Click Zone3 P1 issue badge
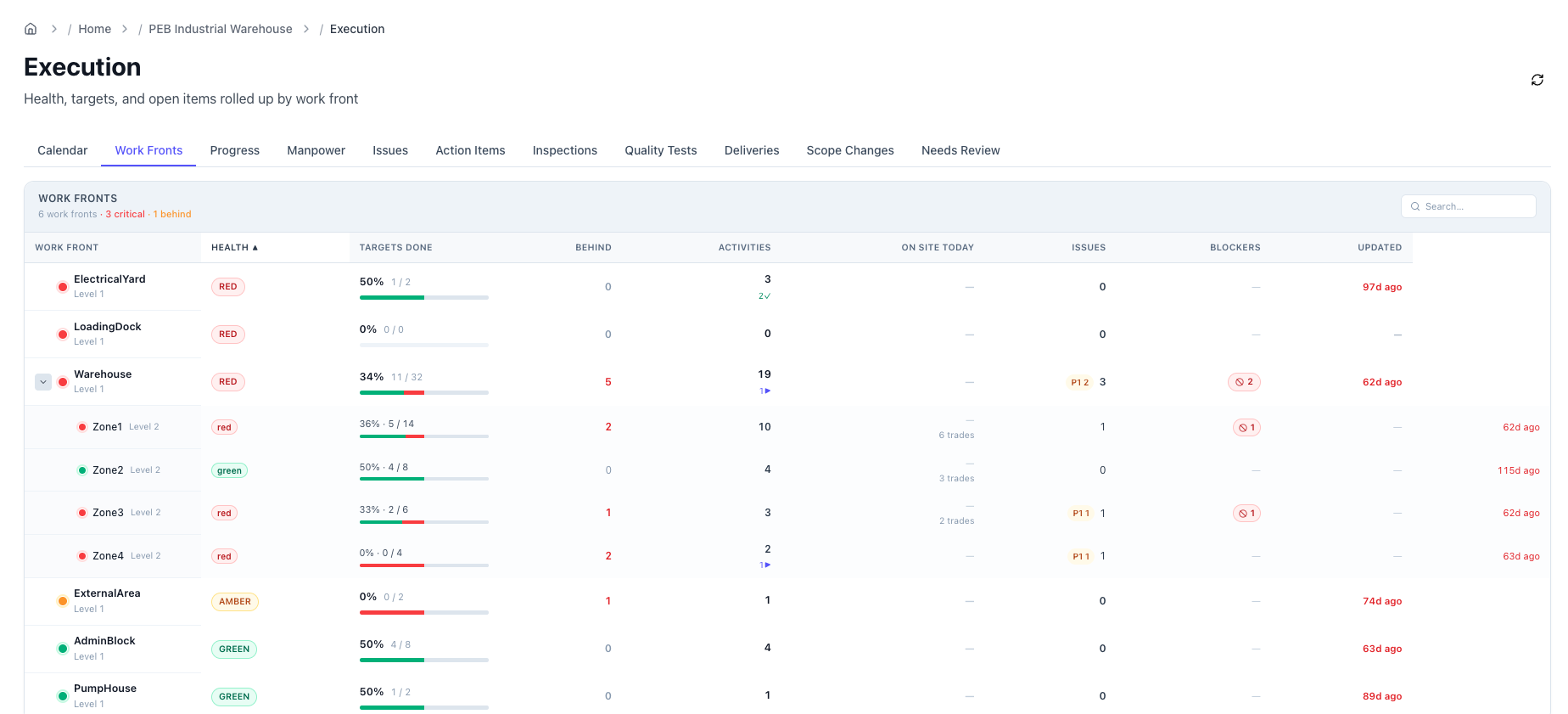 (x=1081, y=514)
